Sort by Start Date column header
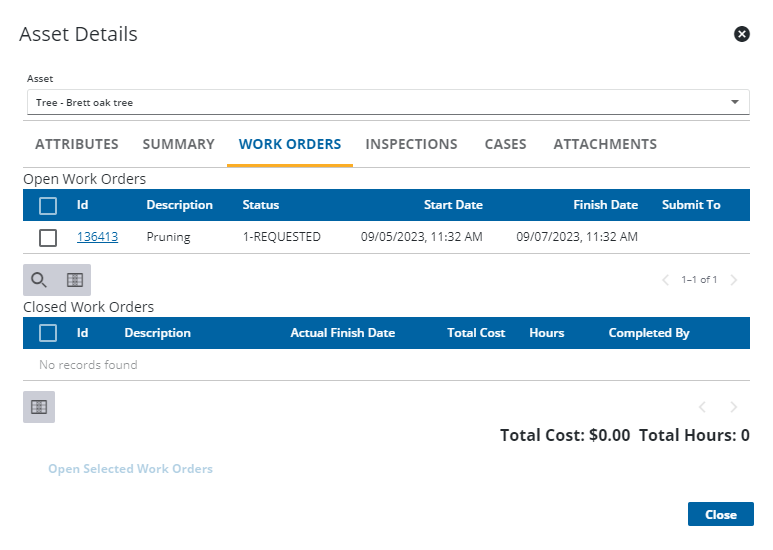 (453, 205)
